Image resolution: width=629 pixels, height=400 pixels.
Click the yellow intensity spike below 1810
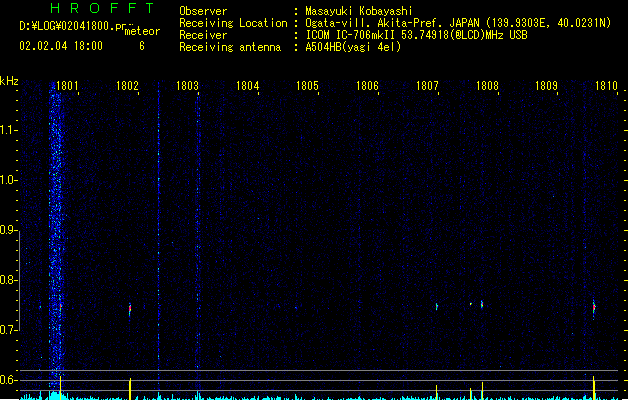(x=594, y=387)
